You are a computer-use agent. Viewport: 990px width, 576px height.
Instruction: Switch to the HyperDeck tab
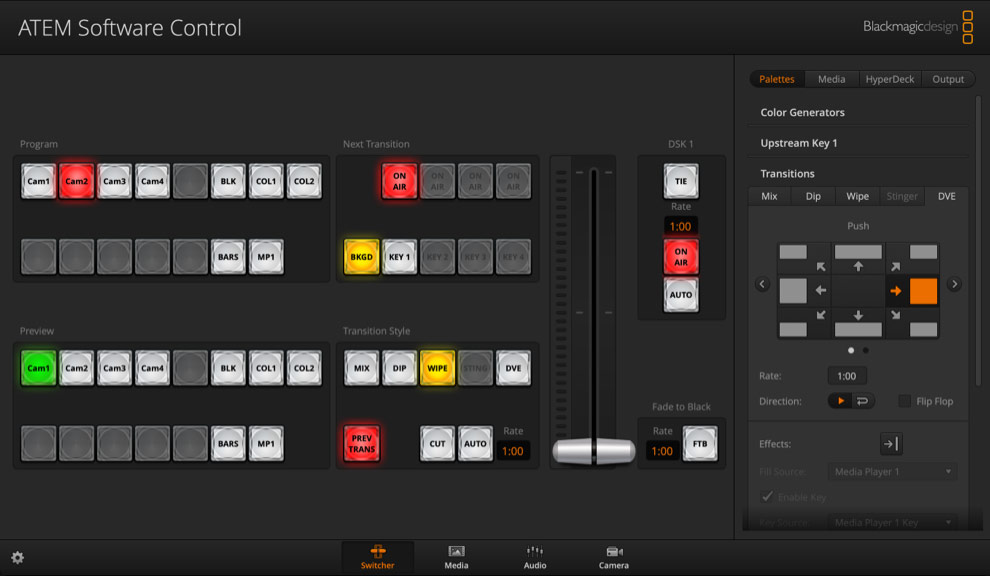889,78
